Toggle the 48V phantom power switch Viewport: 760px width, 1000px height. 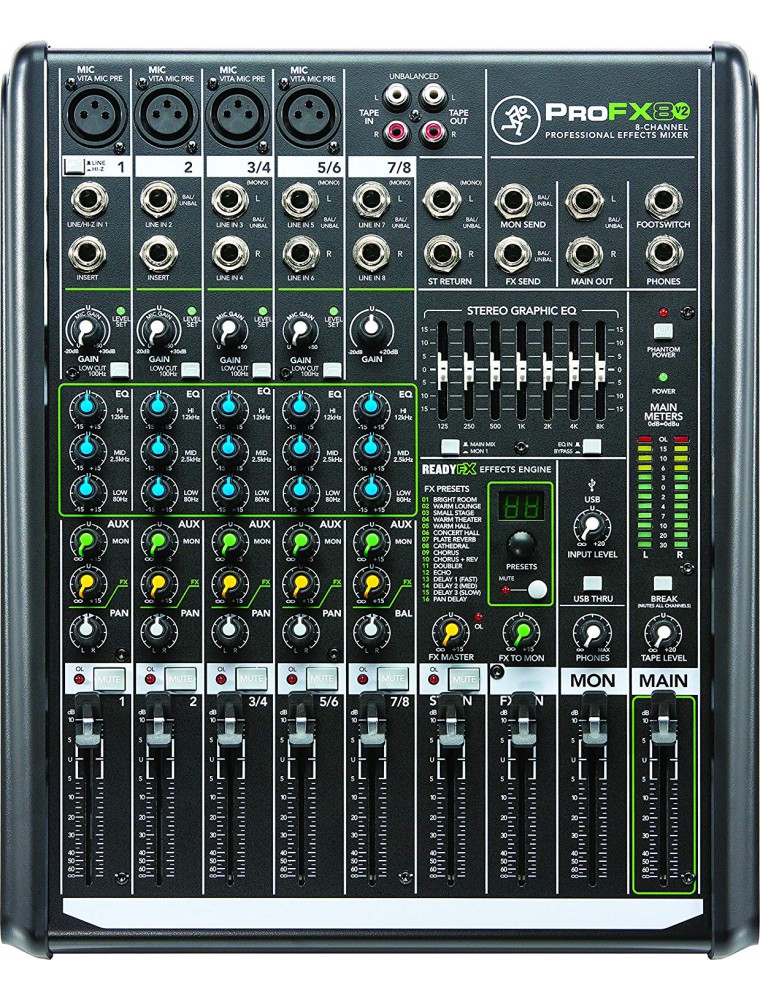click(x=663, y=331)
